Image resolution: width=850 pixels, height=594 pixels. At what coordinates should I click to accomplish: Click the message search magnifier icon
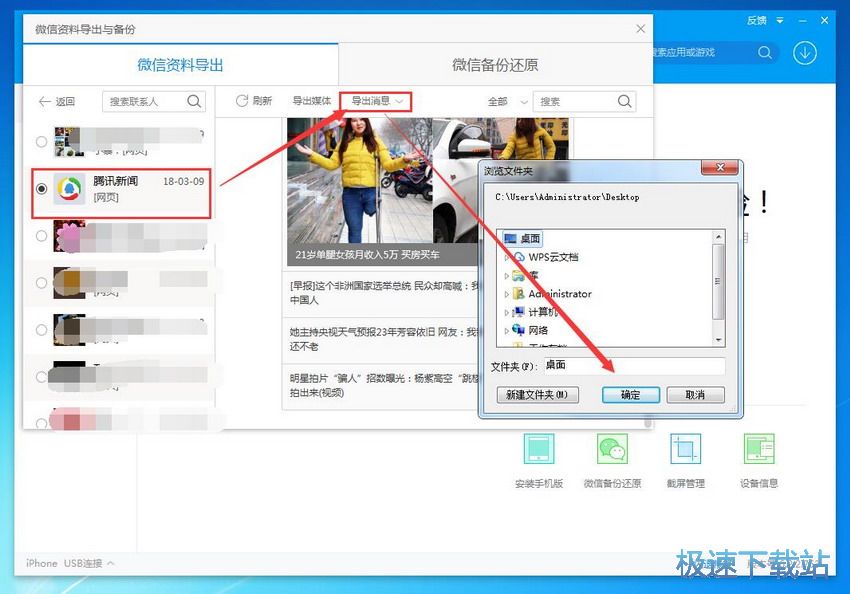pyautogui.click(x=624, y=101)
